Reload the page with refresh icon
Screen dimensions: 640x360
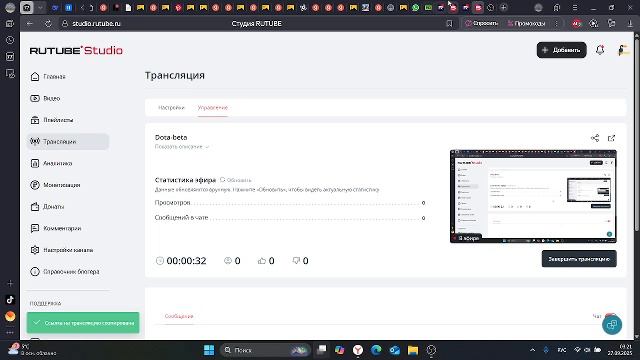pos(48,24)
